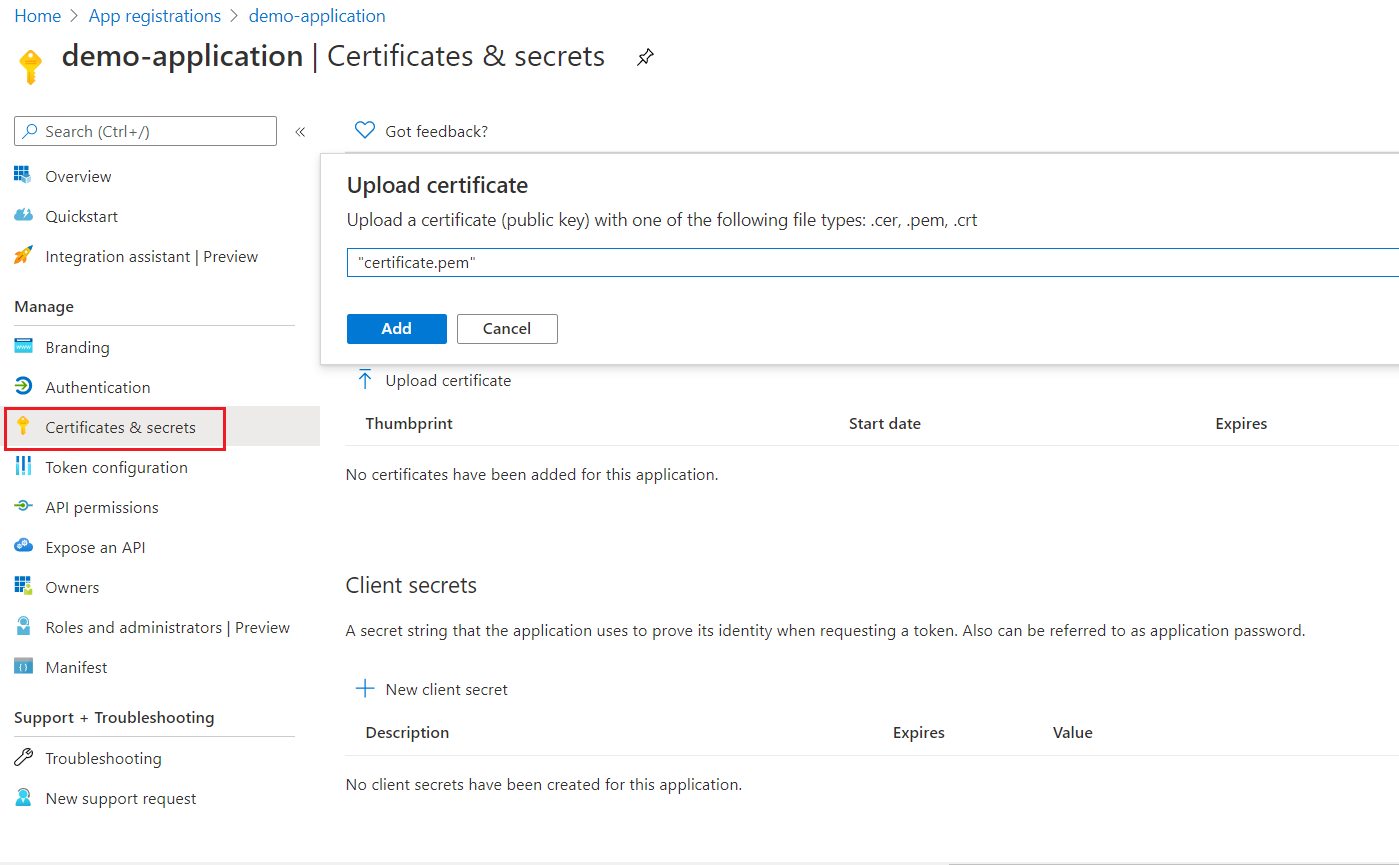Open the Troubleshooting section

pos(101,758)
